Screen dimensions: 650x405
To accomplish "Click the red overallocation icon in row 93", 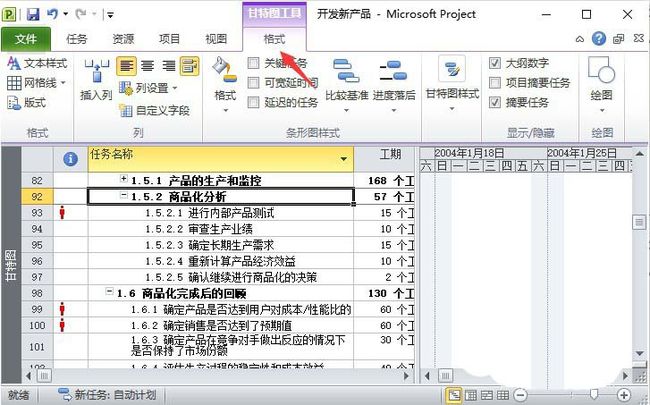I will point(62,212).
